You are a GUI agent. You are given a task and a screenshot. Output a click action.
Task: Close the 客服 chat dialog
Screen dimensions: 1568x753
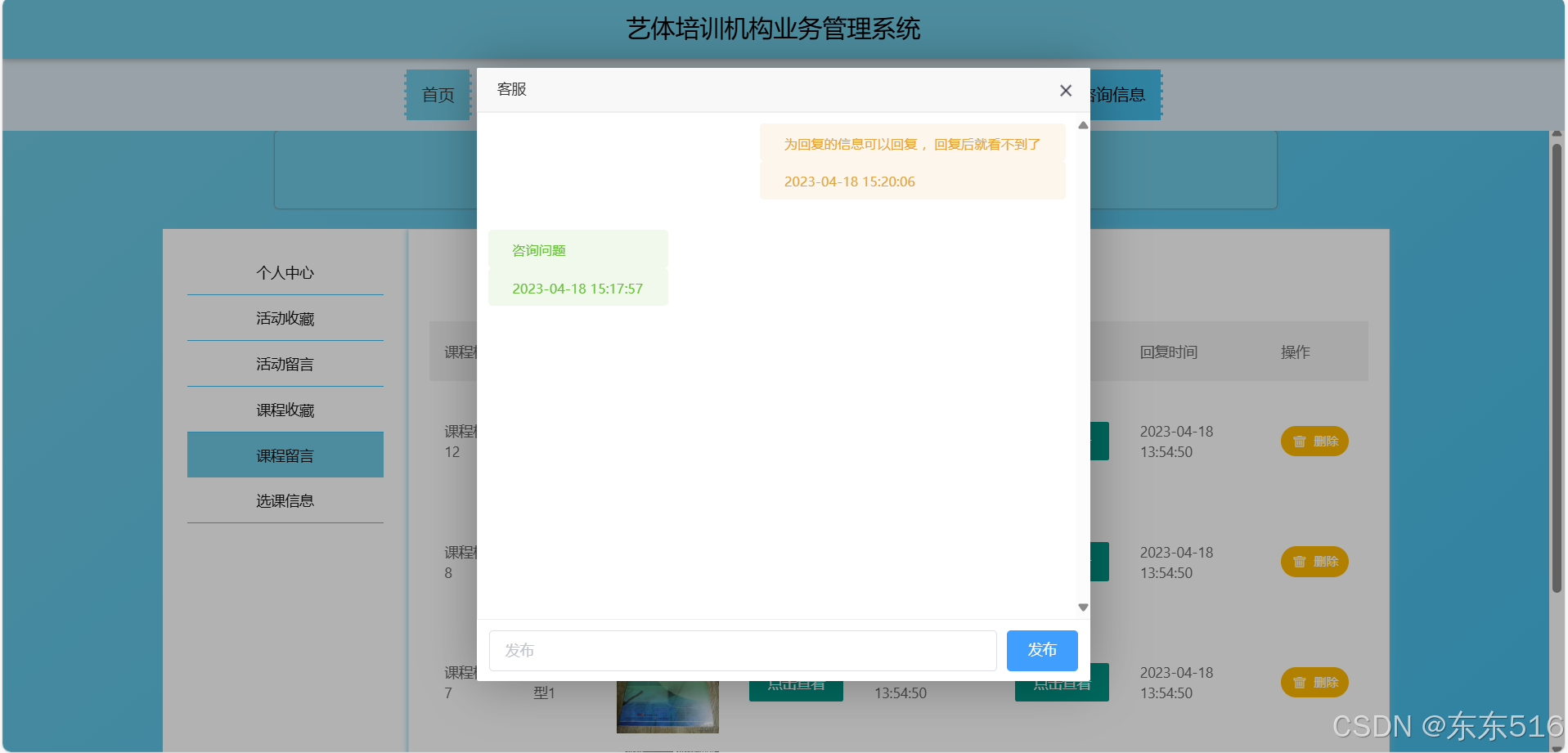coord(1065,91)
